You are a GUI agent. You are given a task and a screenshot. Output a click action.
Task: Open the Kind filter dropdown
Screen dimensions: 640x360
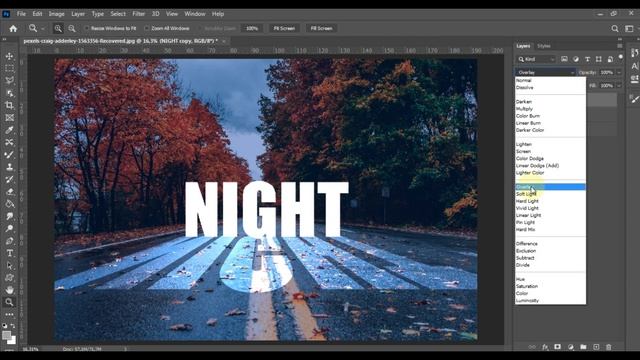coord(536,59)
